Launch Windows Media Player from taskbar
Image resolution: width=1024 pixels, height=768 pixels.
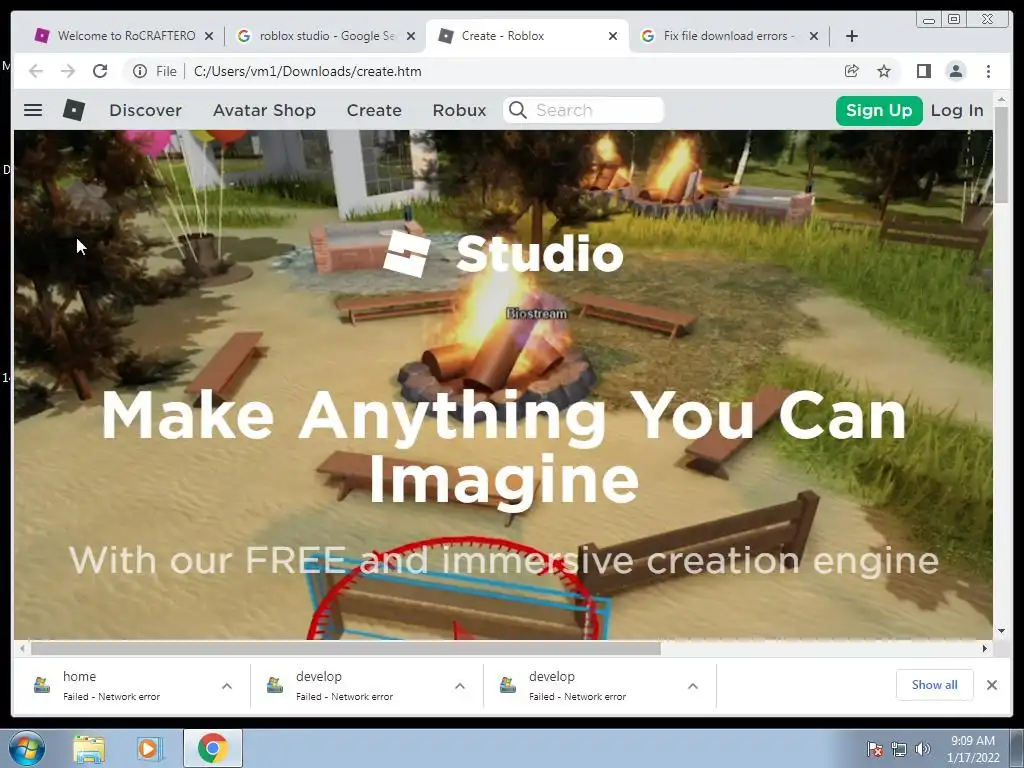point(150,748)
